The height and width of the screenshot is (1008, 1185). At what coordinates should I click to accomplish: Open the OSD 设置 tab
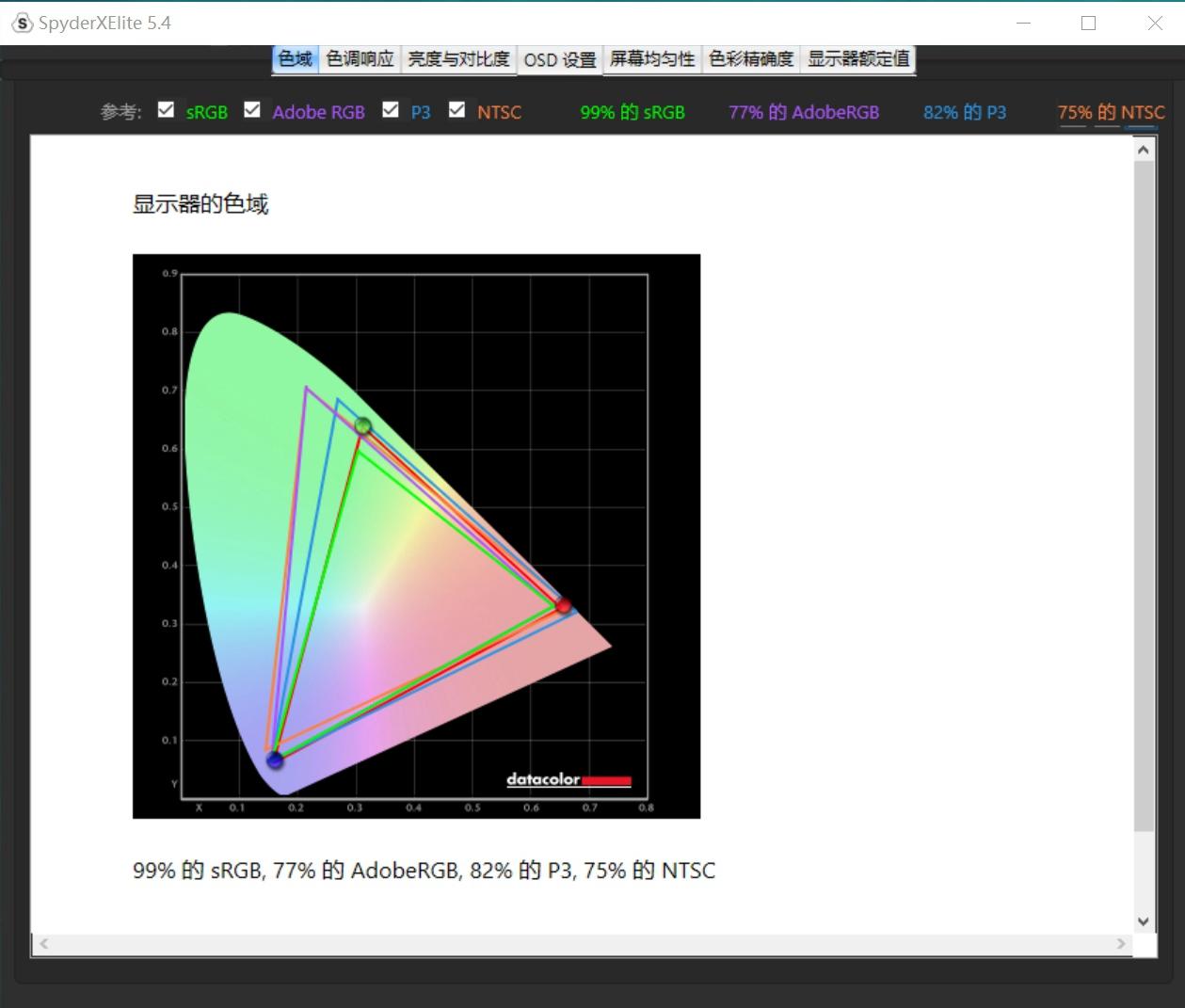click(559, 58)
